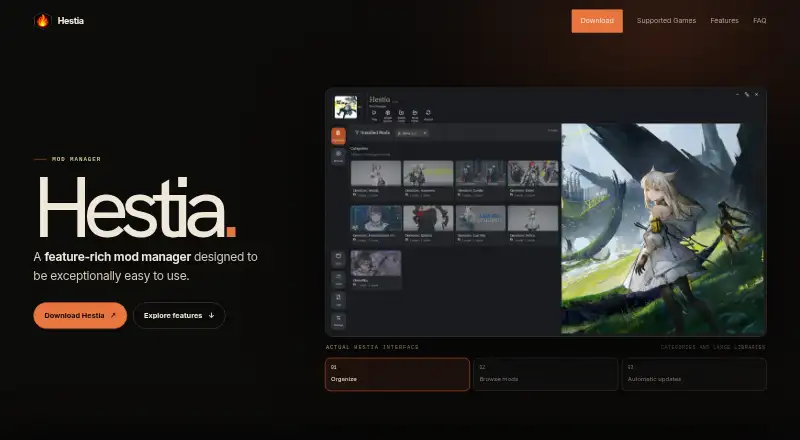This screenshot has width=800, height=440.
Task: Click the Hestia flame logo icon
Action: (x=42, y=20)
